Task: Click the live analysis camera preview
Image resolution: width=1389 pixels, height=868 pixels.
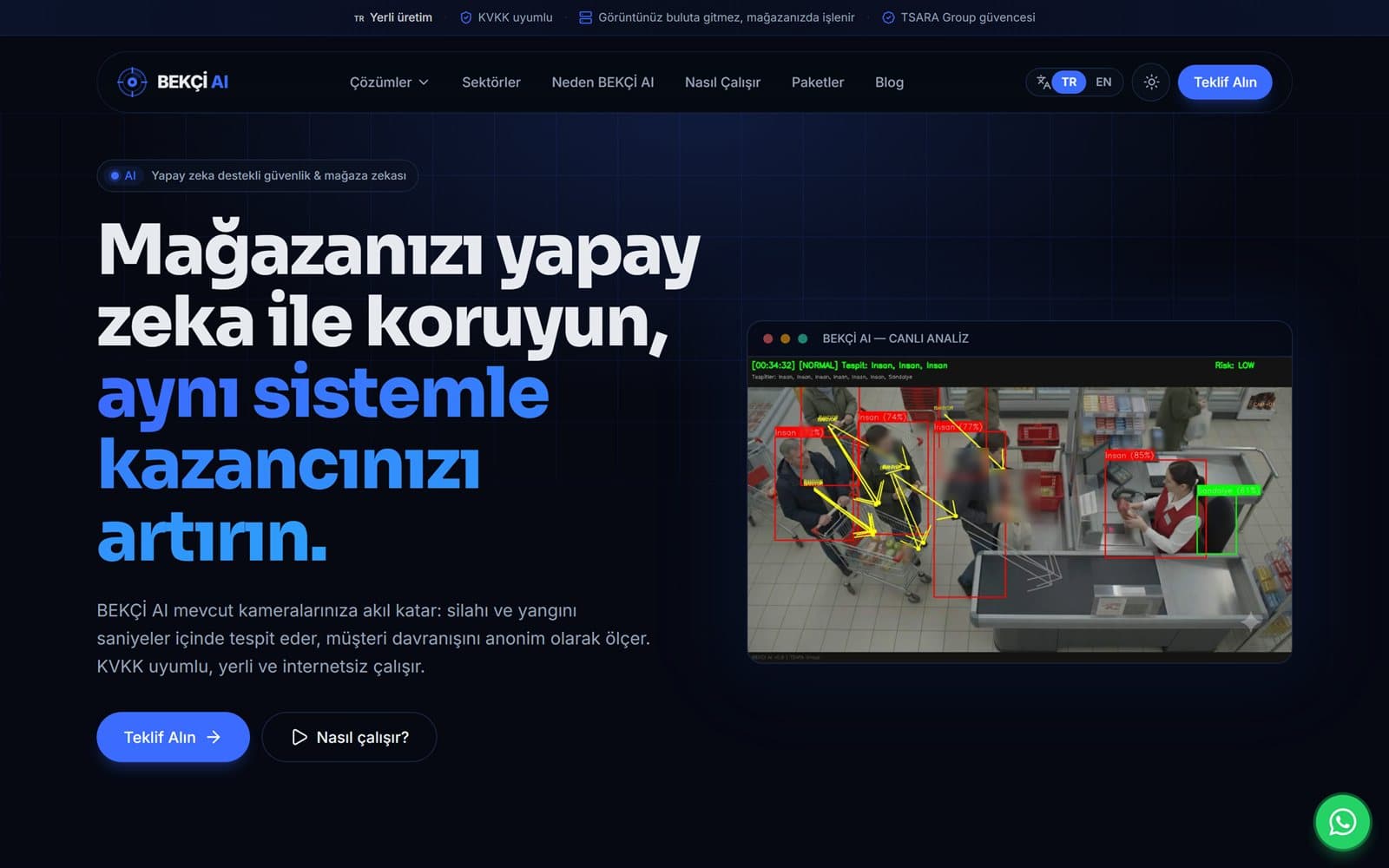Action: [x=1019, y=510]
